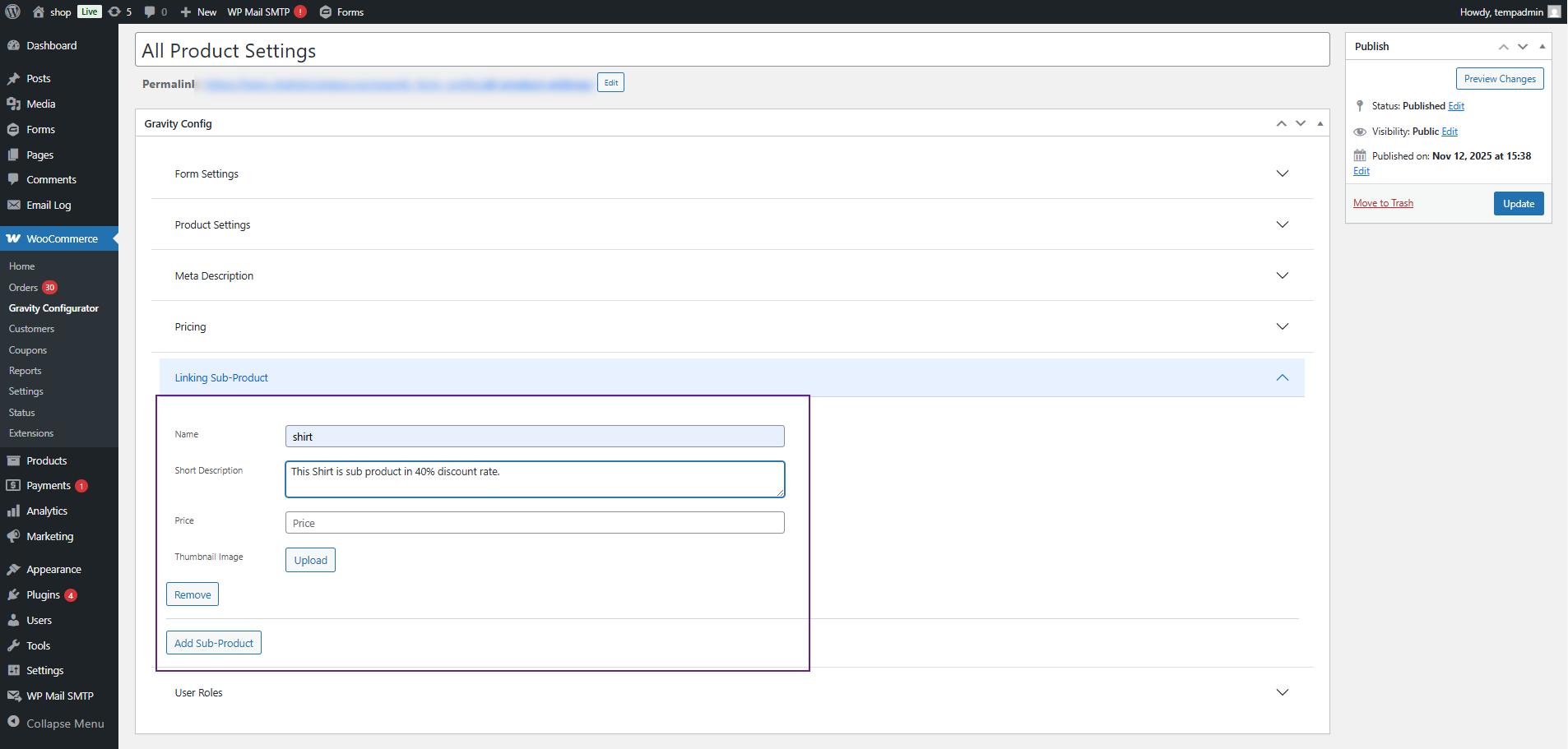Click into the Price input field
The height and width of the screenshot is (749, 1568).
click(535, 523)
